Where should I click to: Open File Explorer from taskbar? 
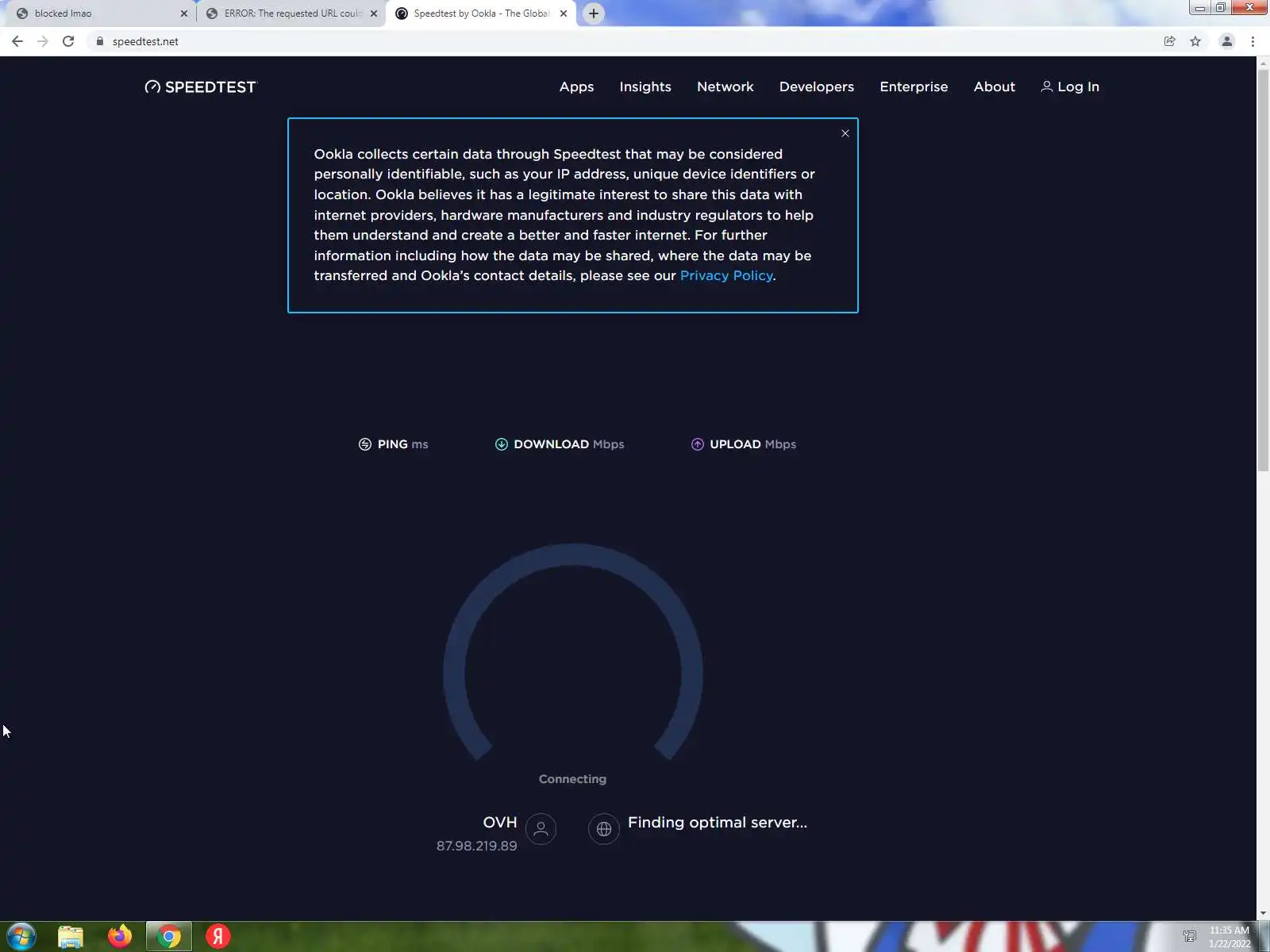(71, 937)
